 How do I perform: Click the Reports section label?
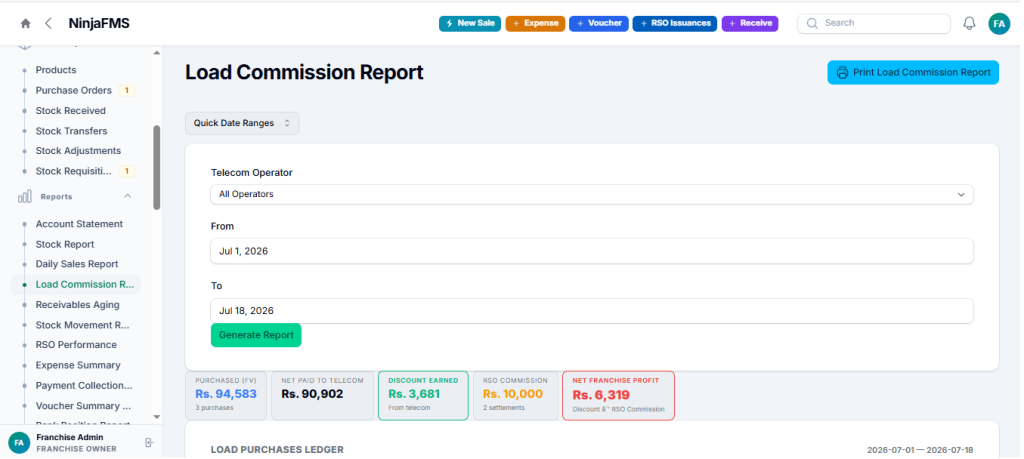(56, 197)
